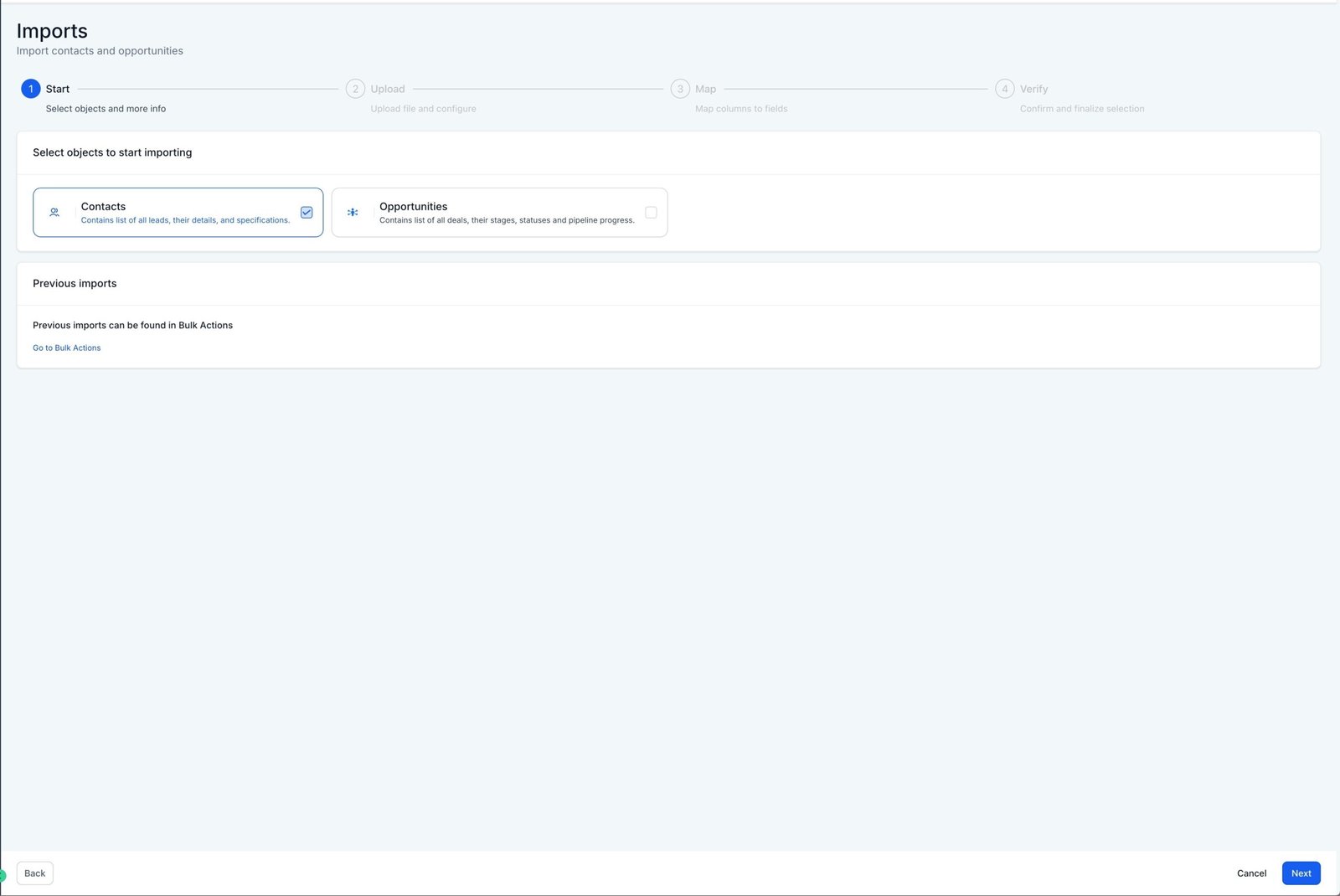Uncheck the Contacts checkbox

(307, 213)
